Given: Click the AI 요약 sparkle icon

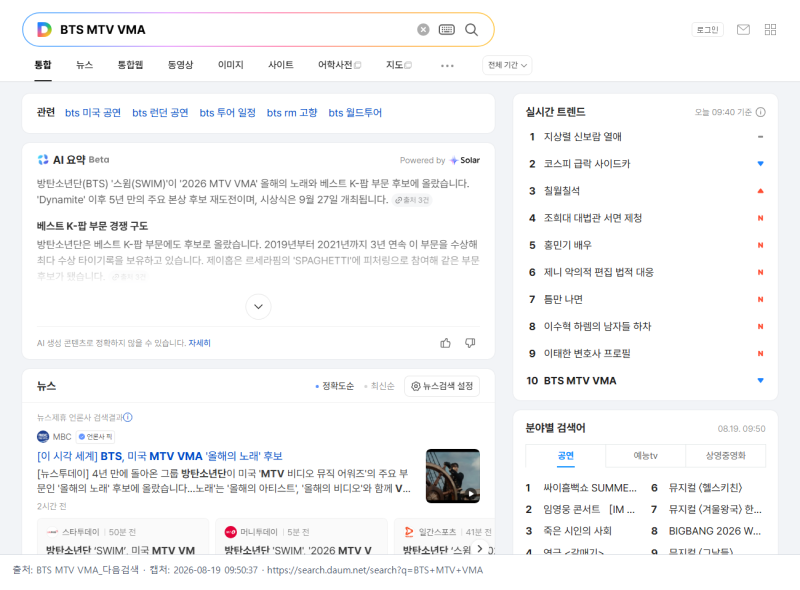Looking at the screenshot, I should pos(43,160).
